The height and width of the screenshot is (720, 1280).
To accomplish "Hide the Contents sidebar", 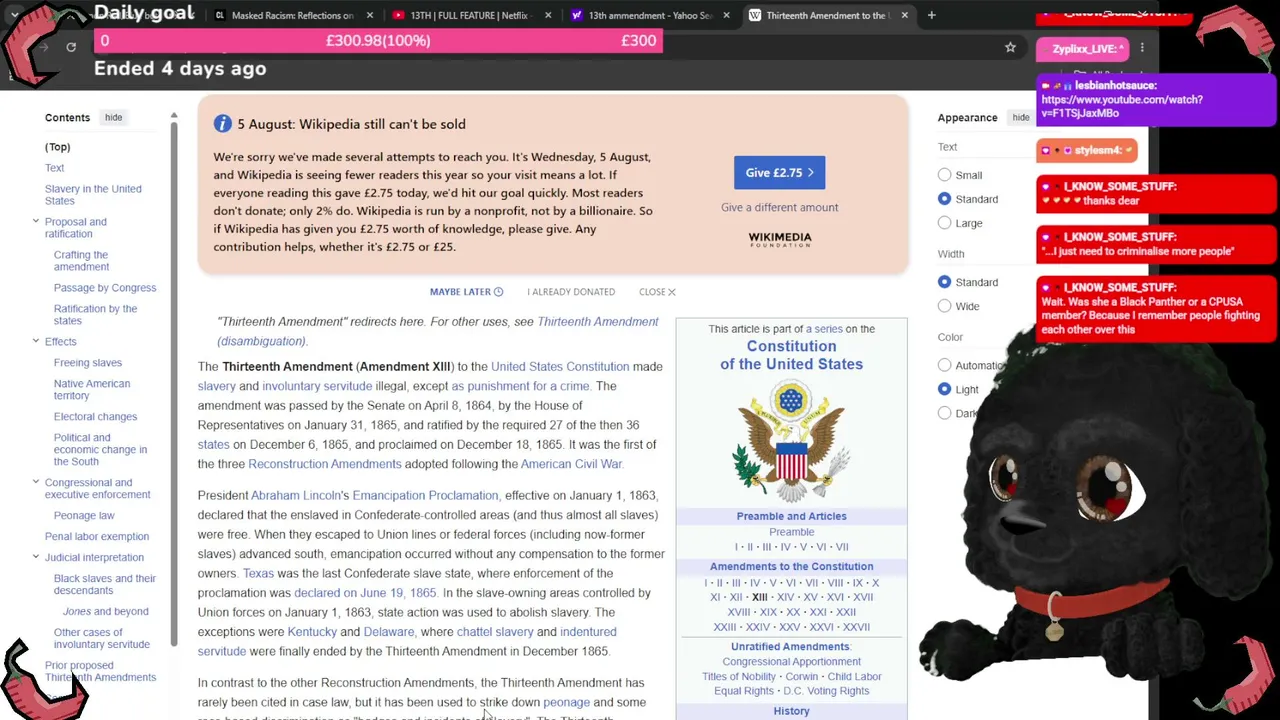I will click(113, 118).
